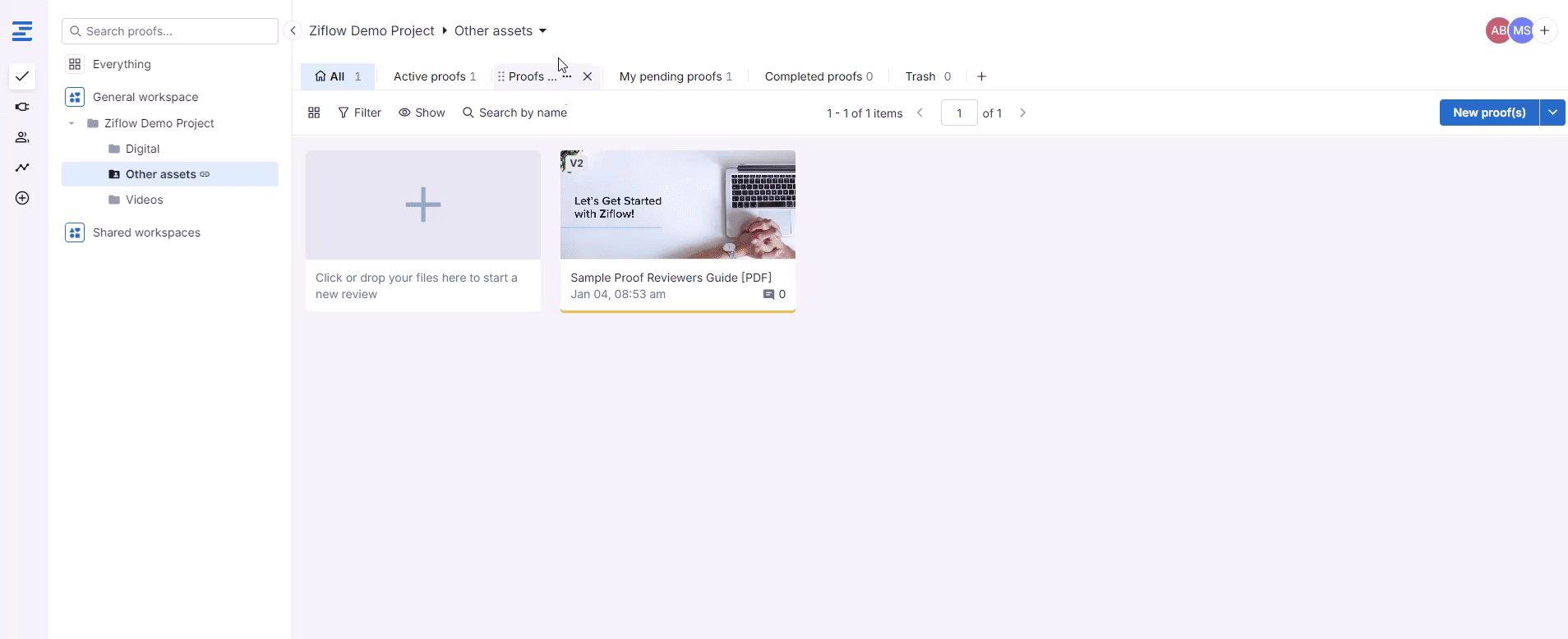Click the add member plus icon
This screenshot has width=1568, height=639.
(x=1545, y=30)
